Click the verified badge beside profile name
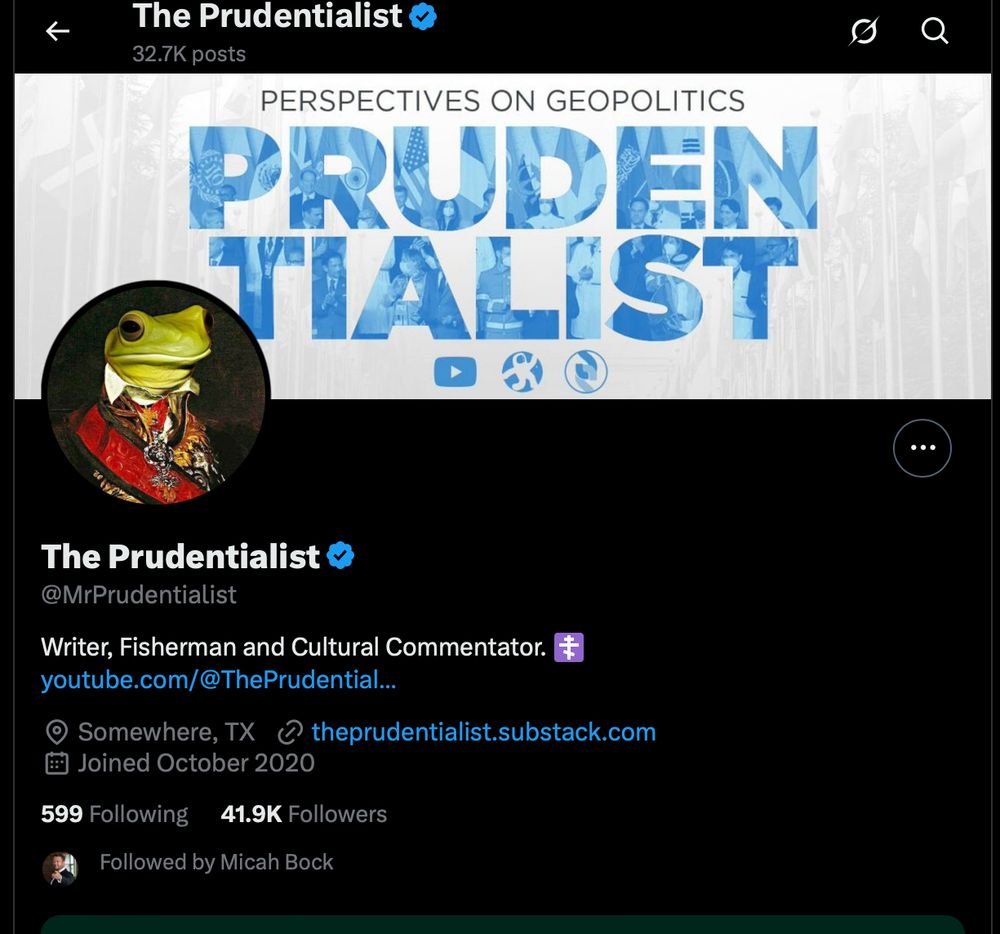Viewport: 1000px width, 934px height. click(x=341, y=555)
